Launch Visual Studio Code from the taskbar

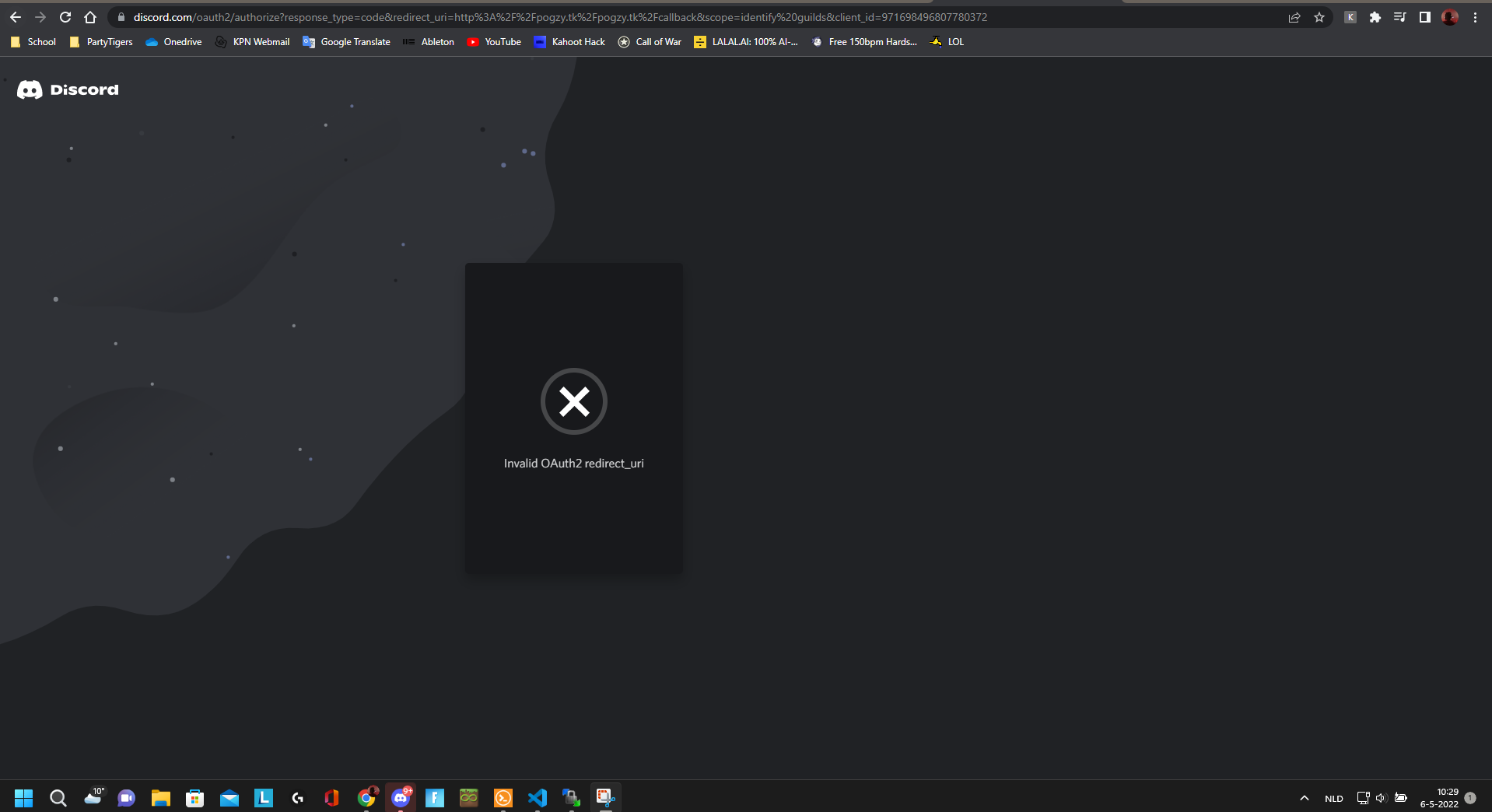coord(538,797)
